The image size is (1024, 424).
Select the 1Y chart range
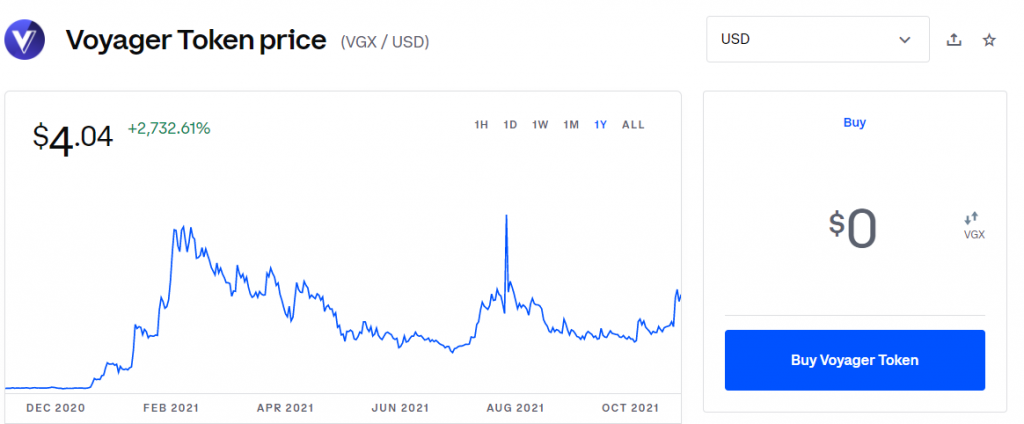click(601, 125)
